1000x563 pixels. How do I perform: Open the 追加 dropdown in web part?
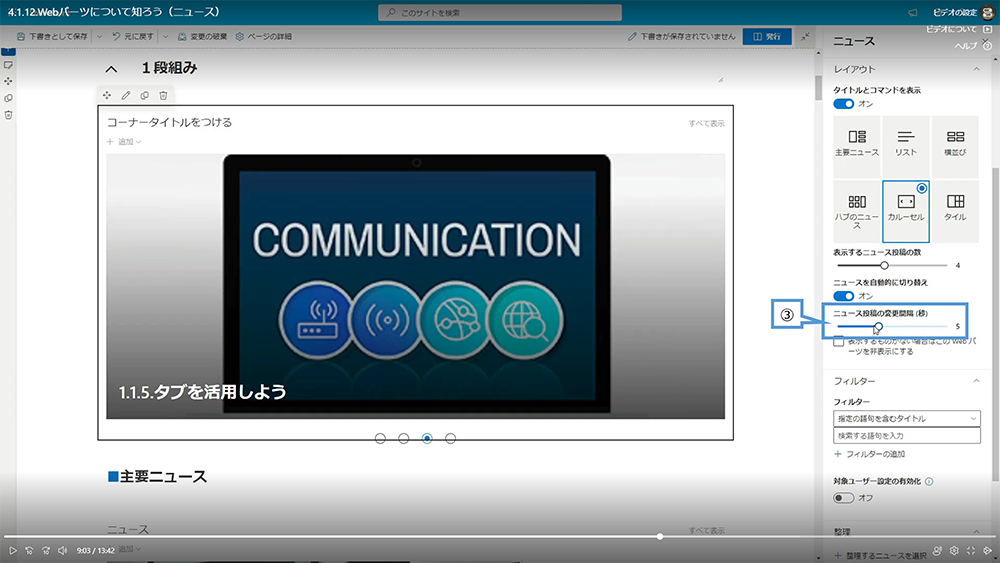click(124, 142)
